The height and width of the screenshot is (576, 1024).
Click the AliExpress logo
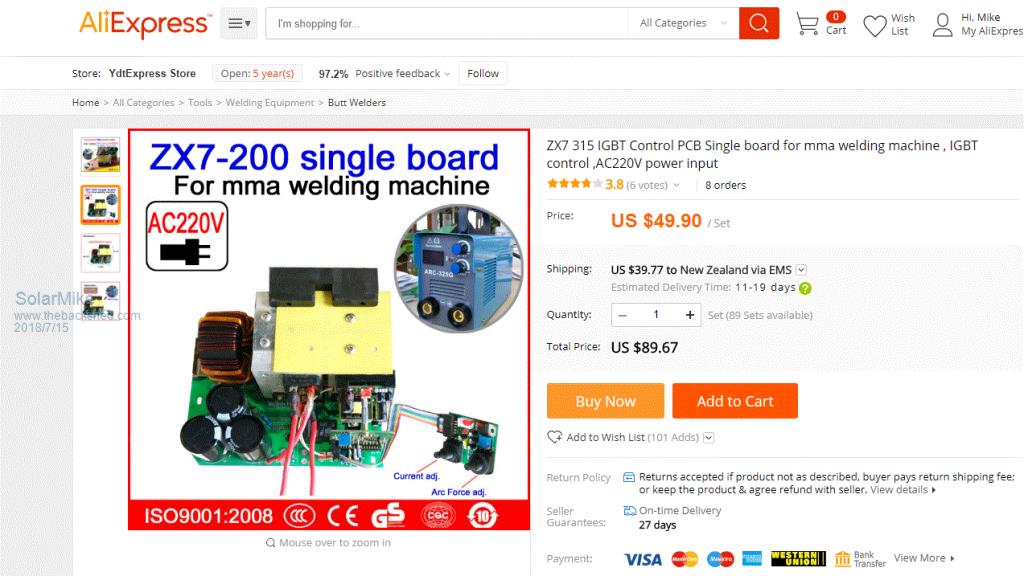(x=145, y=24)
